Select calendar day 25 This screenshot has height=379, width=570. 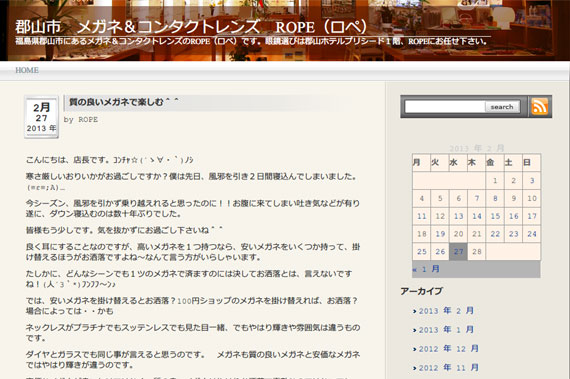tap(422, 252)
